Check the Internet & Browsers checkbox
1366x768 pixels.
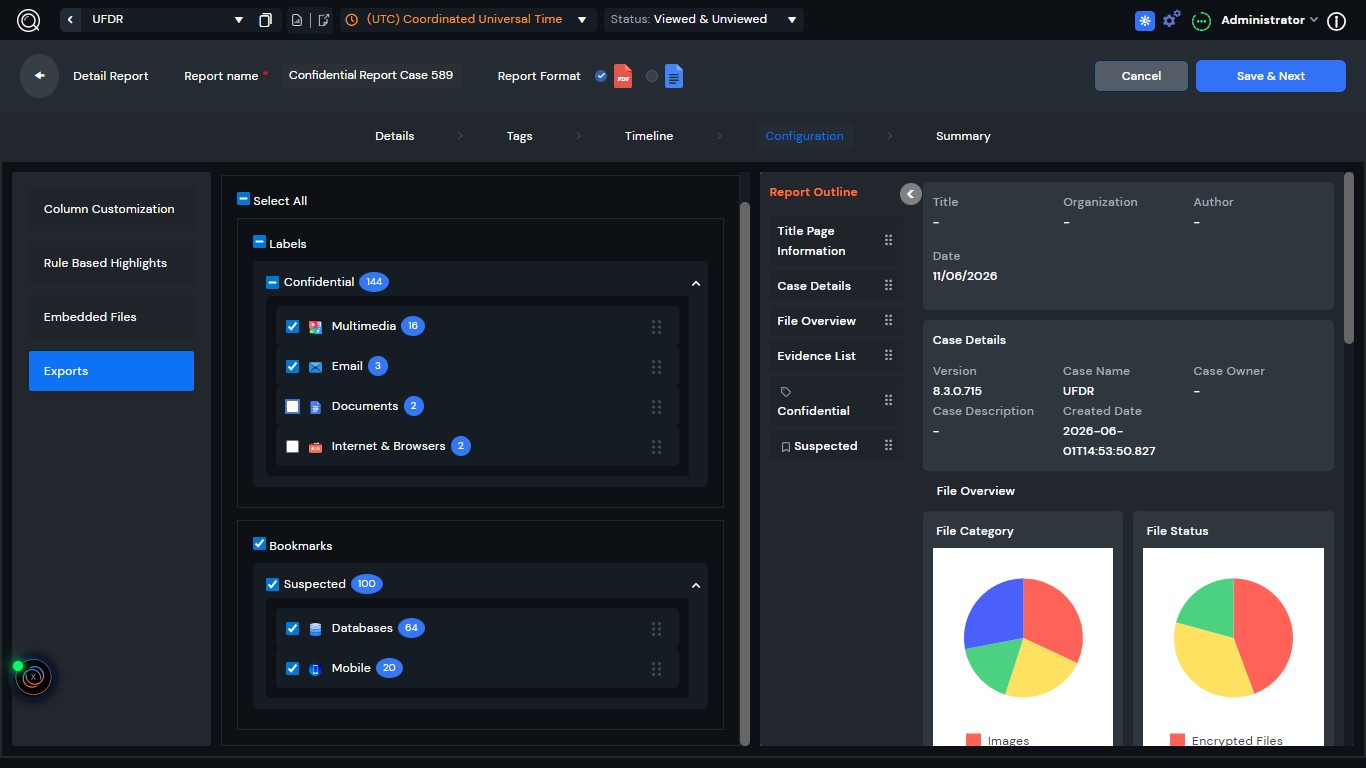[x=292, y=447]
